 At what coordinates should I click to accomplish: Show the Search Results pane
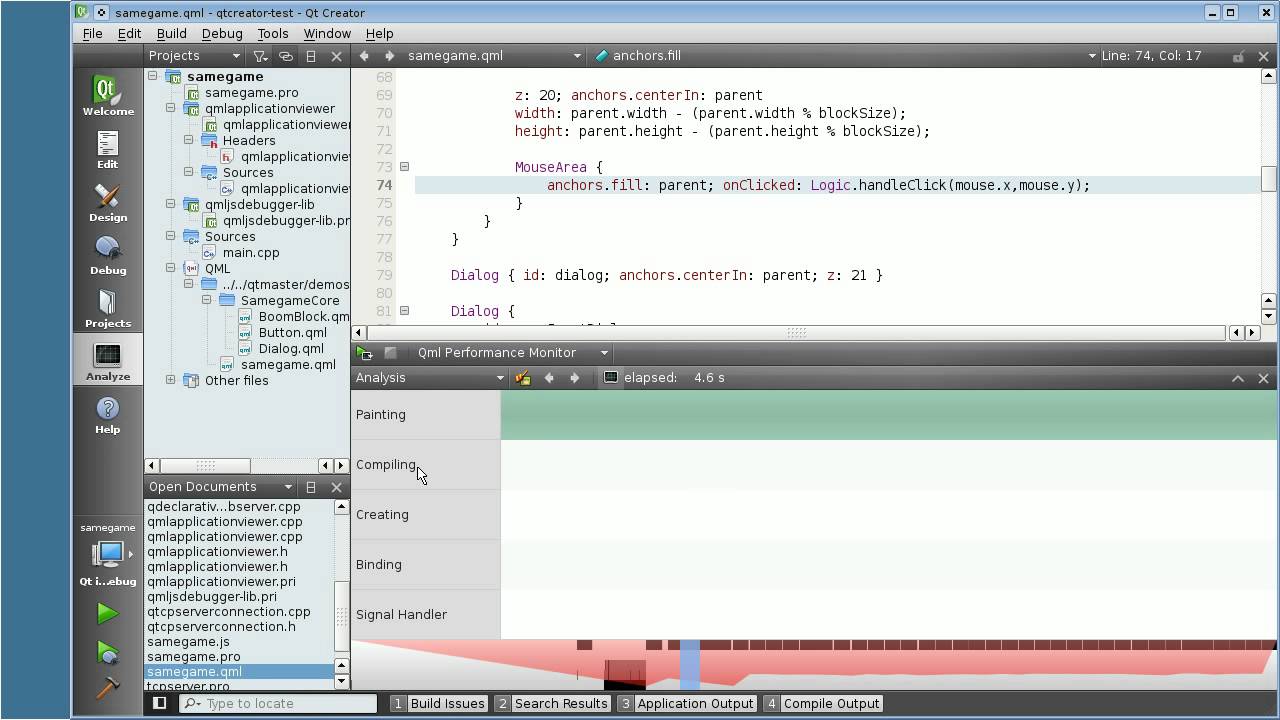552,703
